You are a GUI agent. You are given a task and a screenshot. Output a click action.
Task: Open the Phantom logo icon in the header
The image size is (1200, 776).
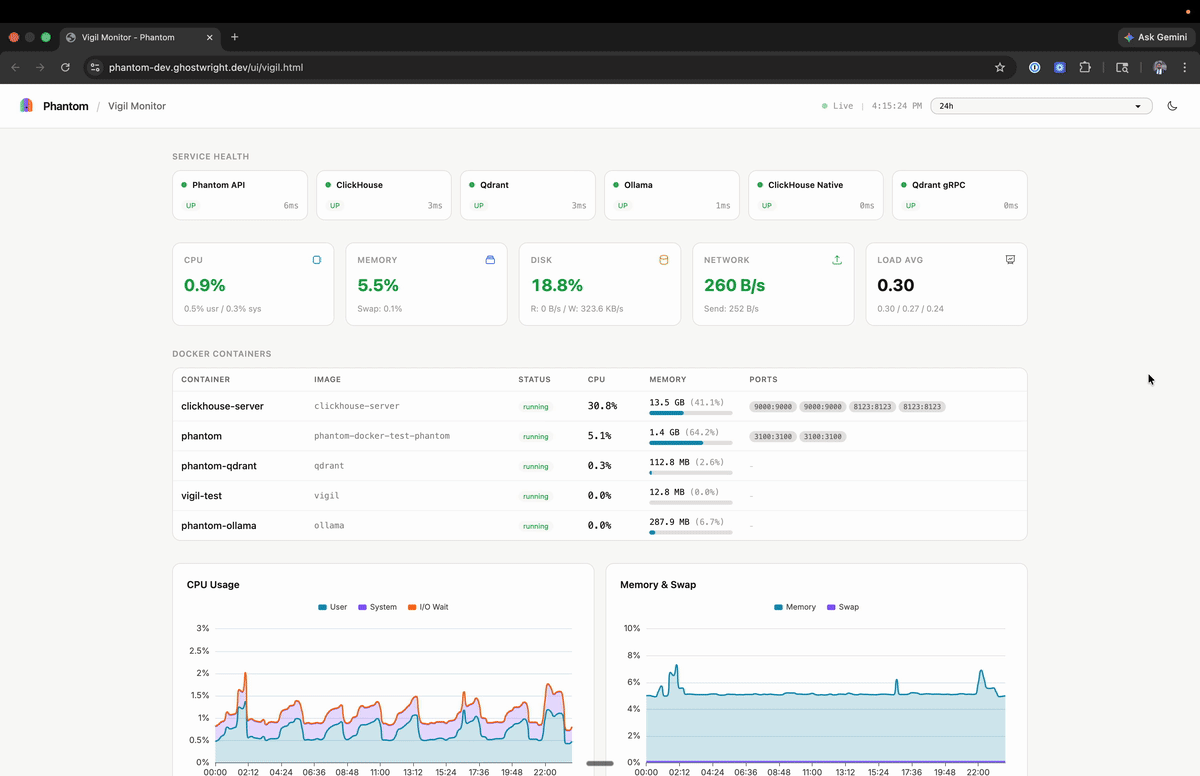[25, 105]
